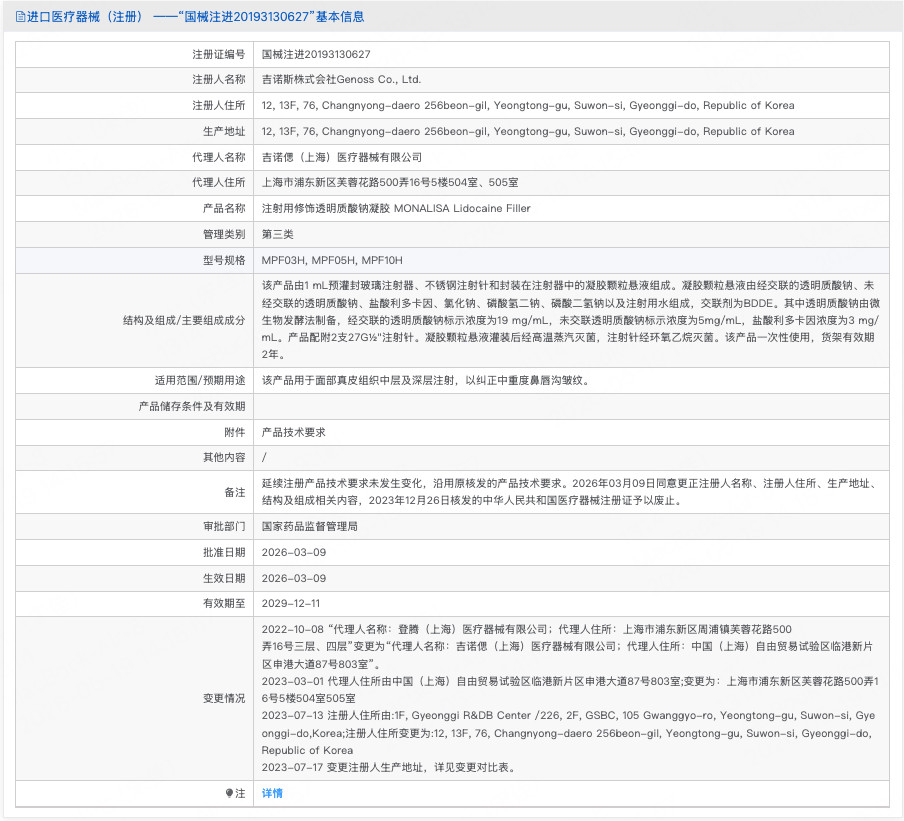Click the 2026-03-09 date in the 批准日期 row

tap(294, 552)
